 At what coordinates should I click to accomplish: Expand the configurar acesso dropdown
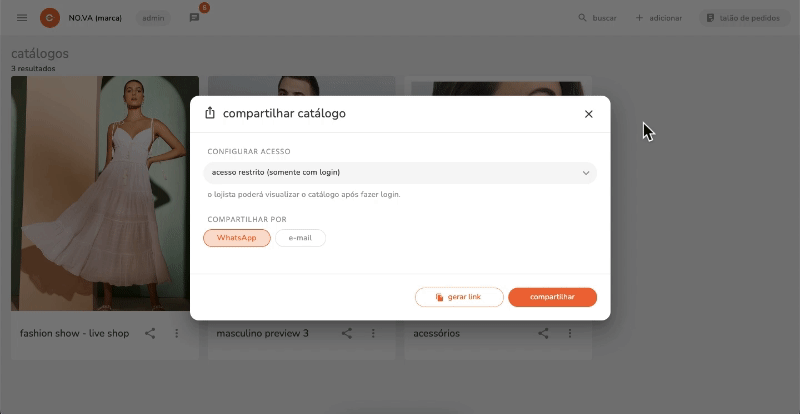[400, 173]
